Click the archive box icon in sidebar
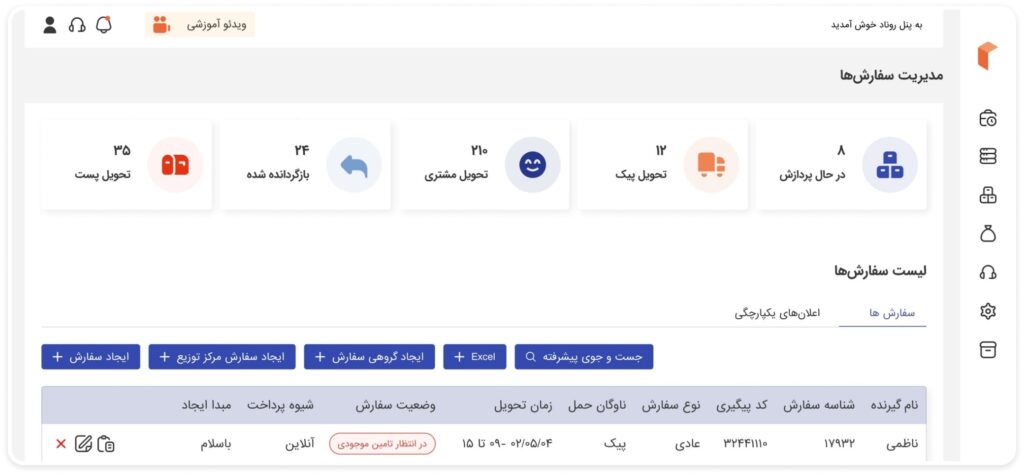Image resolution: width=1024 pixels, height=475 pixels. click(988, 350)
